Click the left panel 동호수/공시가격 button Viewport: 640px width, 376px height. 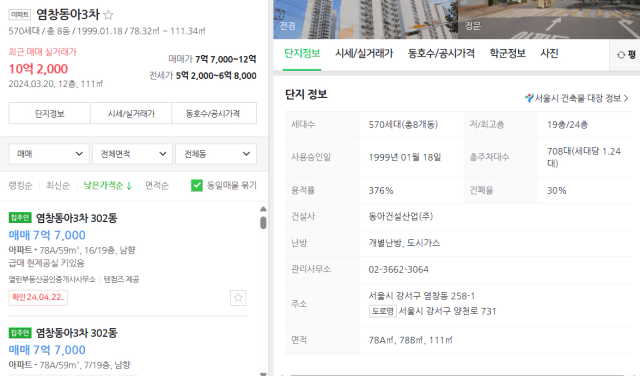tap(214, 113)
